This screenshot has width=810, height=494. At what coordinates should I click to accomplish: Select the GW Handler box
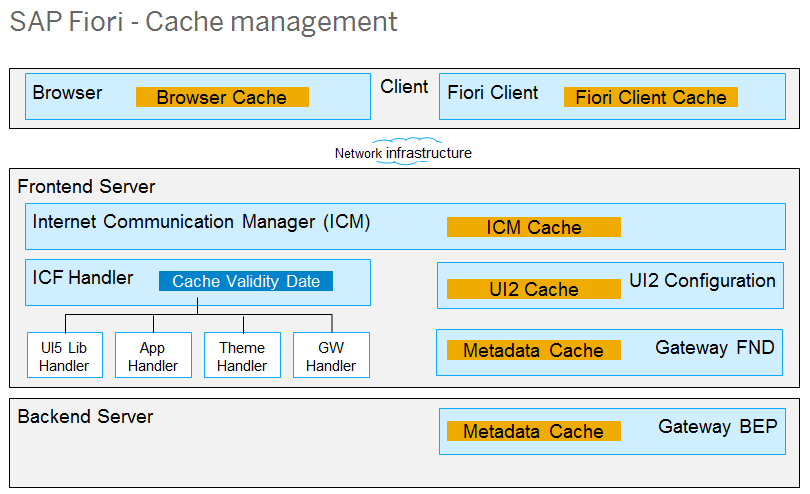[x=331, y=356]
